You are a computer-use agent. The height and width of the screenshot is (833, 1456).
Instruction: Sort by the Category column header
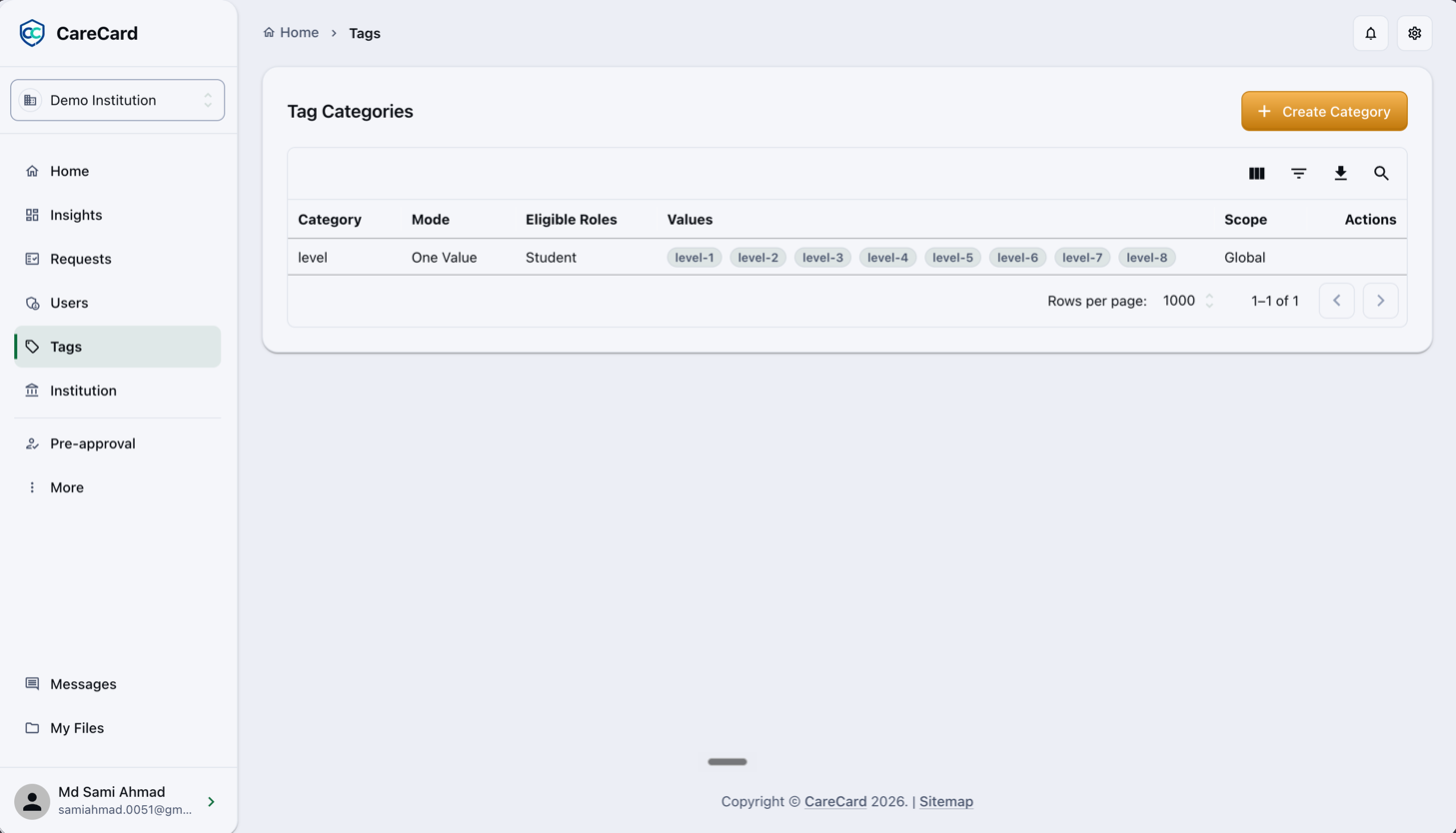click(330, 220)
